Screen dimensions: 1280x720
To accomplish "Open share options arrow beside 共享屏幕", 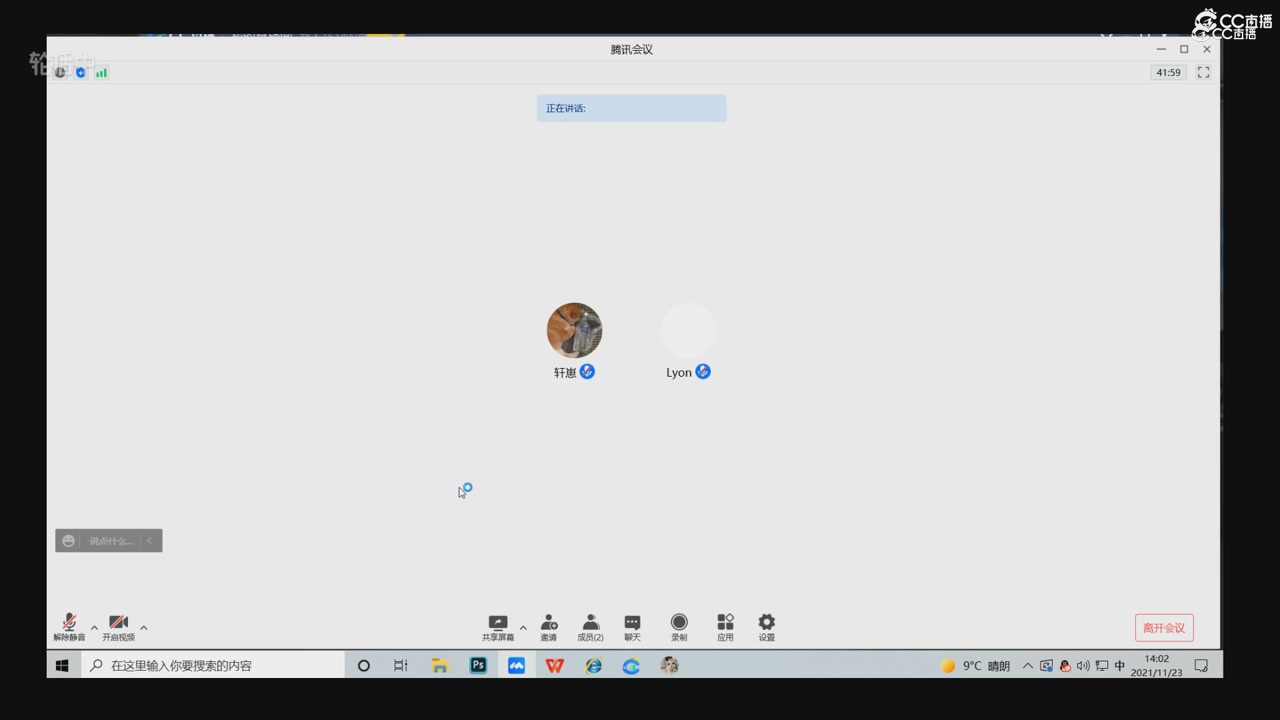I will point(523,628).
